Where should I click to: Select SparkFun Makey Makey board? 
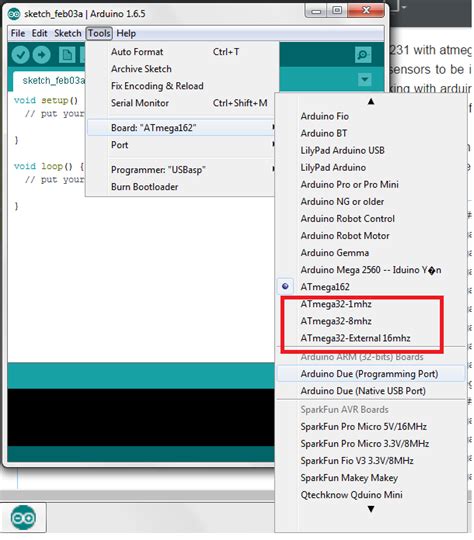371,478
